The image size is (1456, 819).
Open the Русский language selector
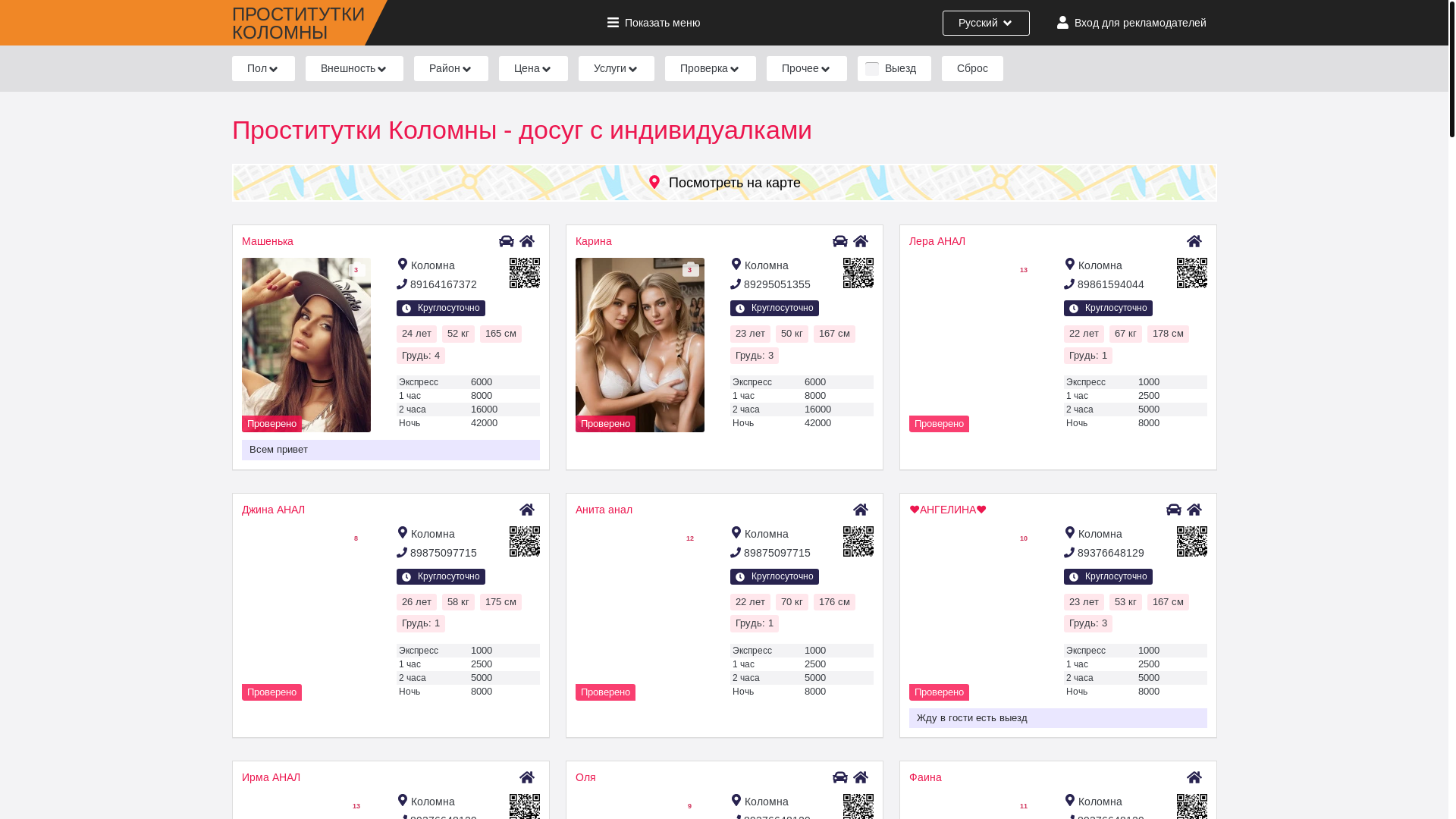986,23
